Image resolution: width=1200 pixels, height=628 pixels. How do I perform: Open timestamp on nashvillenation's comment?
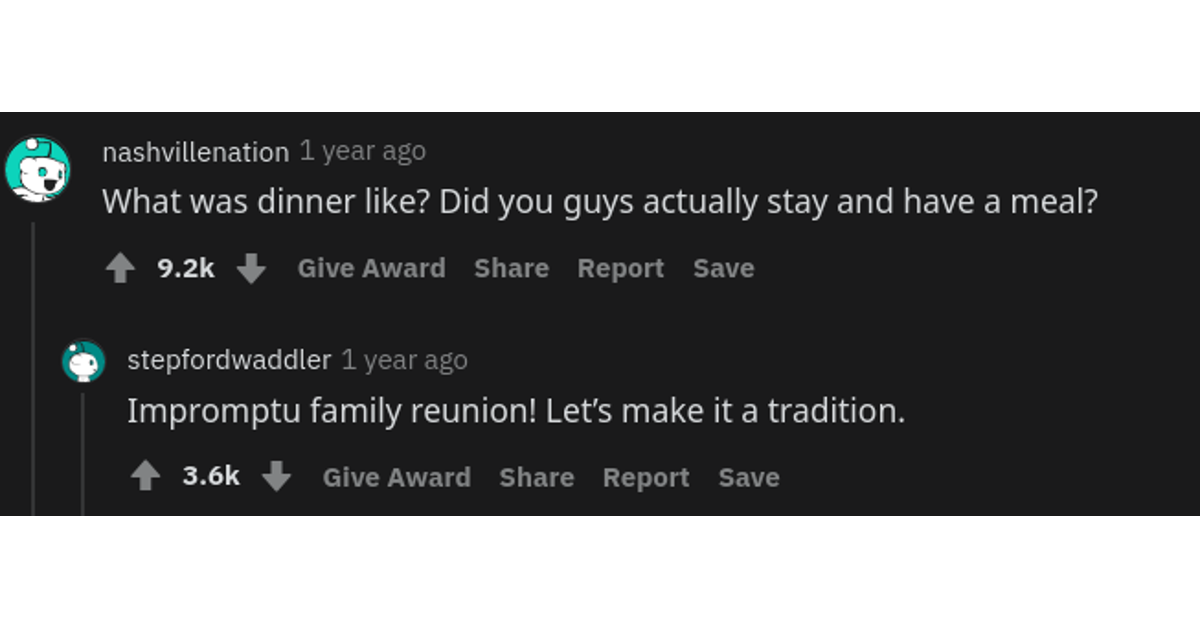(363, 151)
